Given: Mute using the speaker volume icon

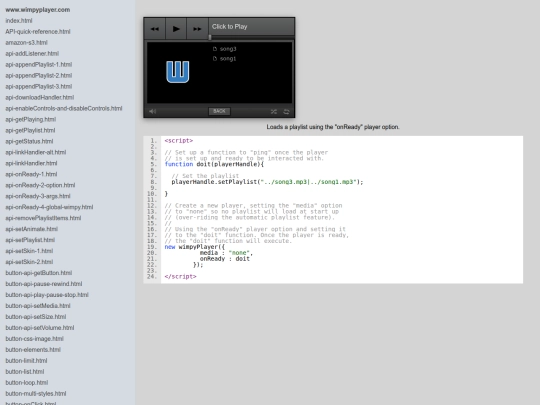Looking at the screenshot, I should [x=153, y=111].
